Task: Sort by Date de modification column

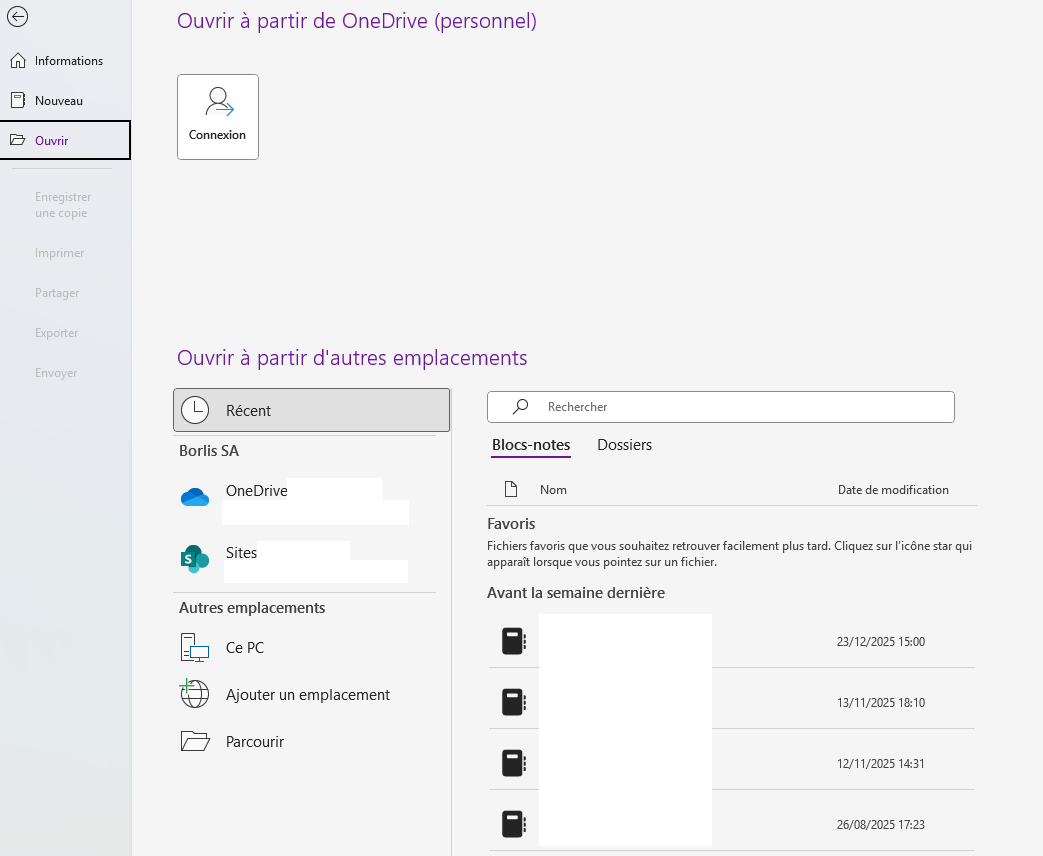Action: pyautogui.click(x=893, y=490)
